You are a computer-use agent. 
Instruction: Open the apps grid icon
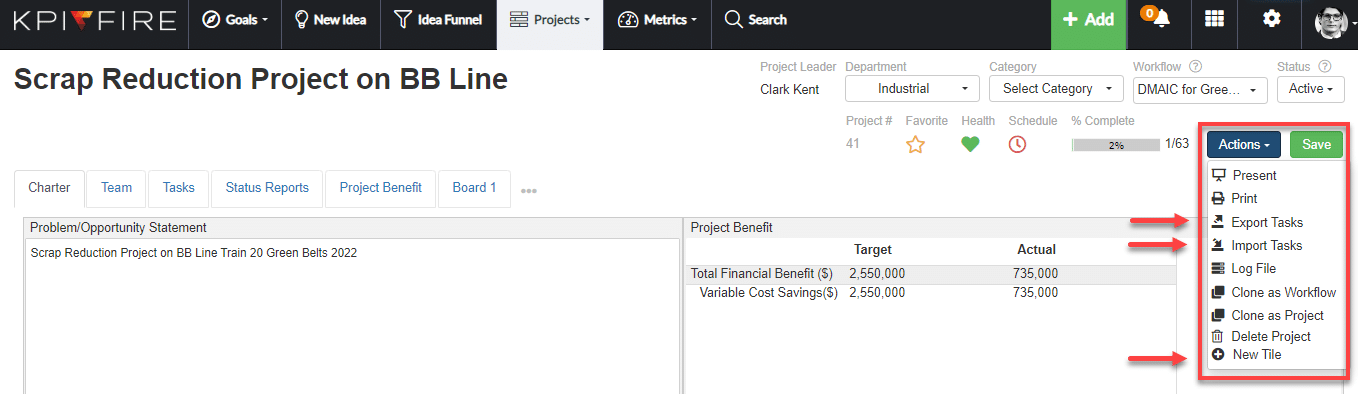click(1215, 19)
